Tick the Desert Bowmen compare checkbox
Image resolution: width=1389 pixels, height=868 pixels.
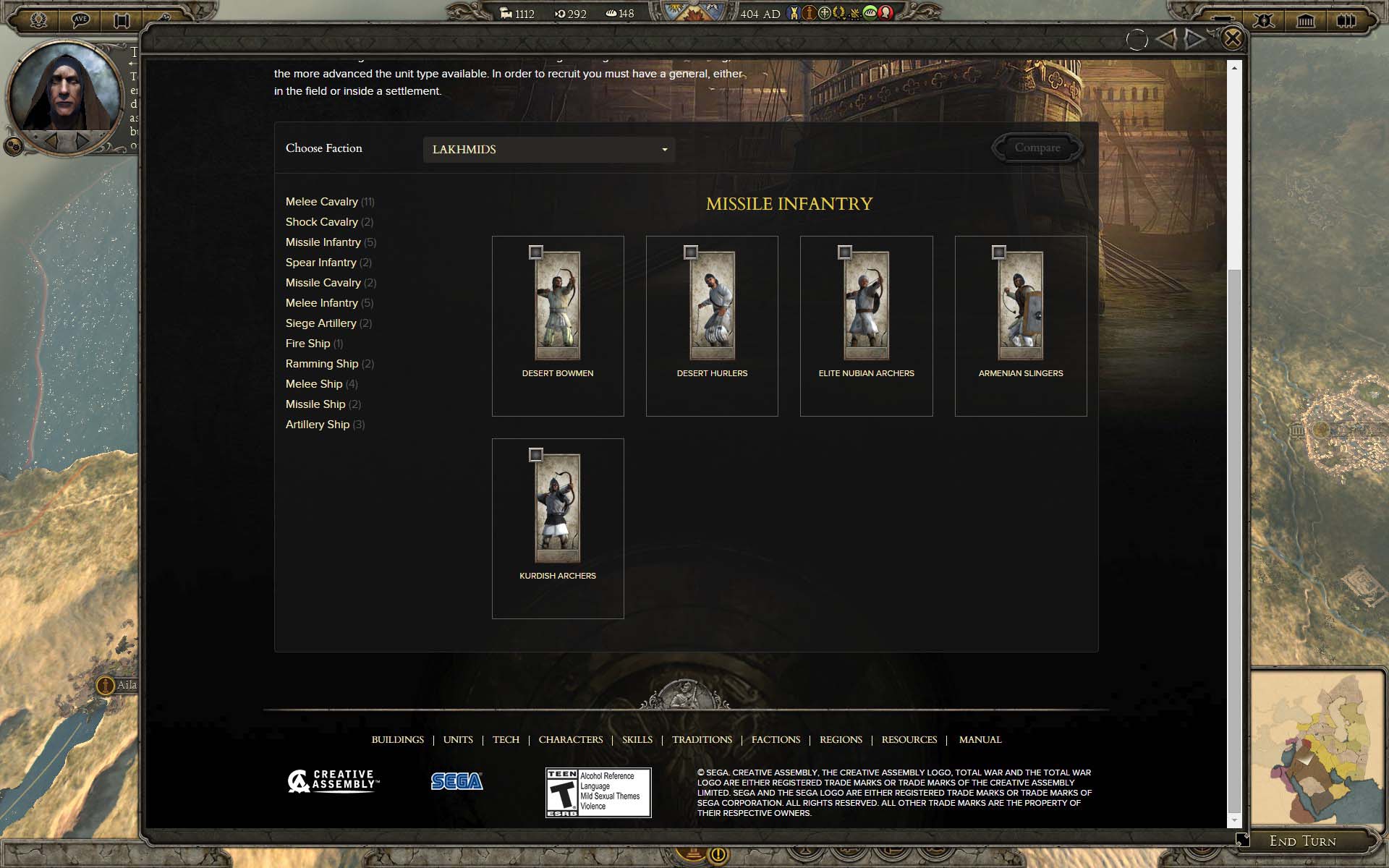click(x=536, y=252)
